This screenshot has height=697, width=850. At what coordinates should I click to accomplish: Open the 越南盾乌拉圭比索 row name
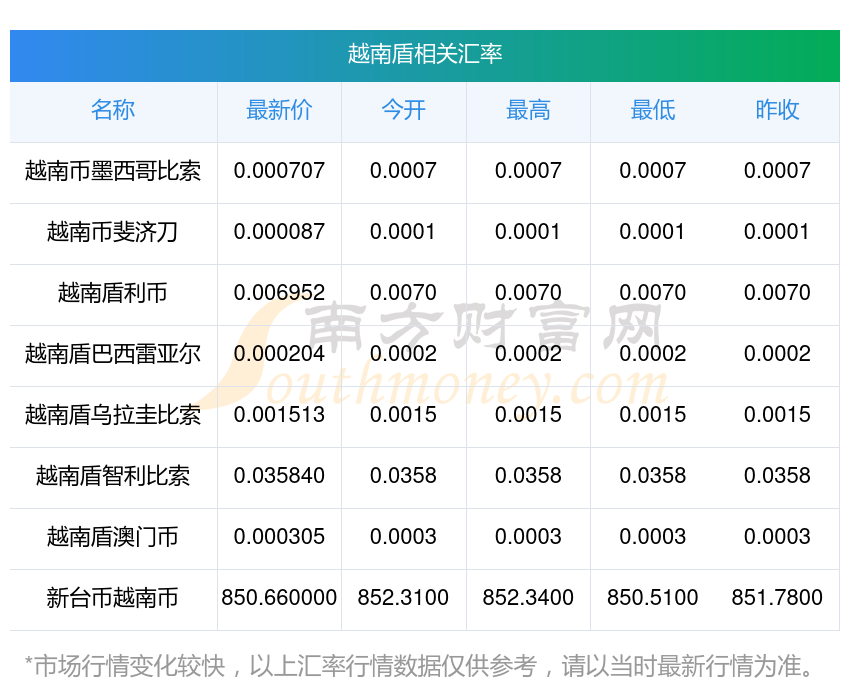[x=113, y=415]
